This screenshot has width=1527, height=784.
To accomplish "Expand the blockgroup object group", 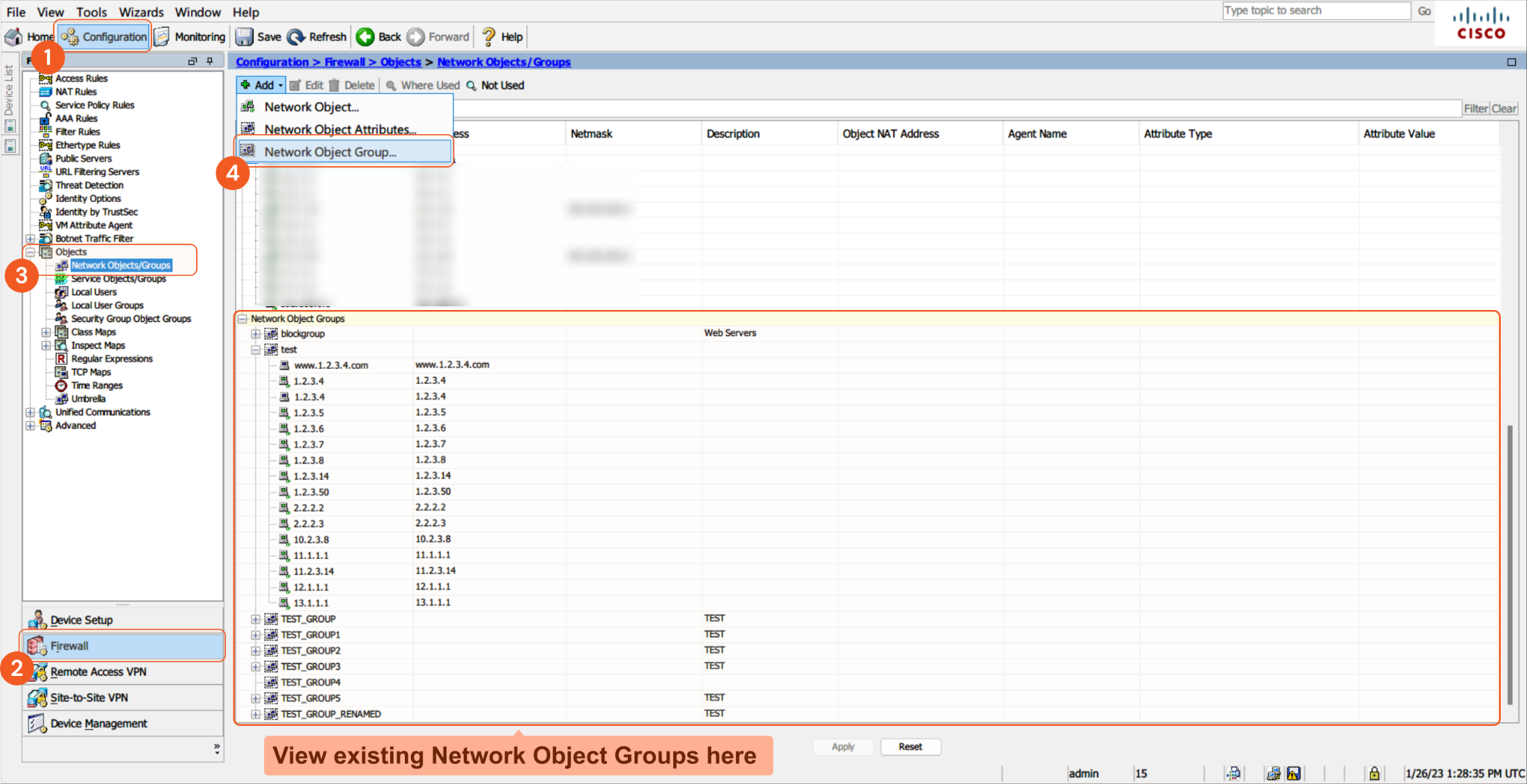I will pyautogui.click(x=256, y=334).
